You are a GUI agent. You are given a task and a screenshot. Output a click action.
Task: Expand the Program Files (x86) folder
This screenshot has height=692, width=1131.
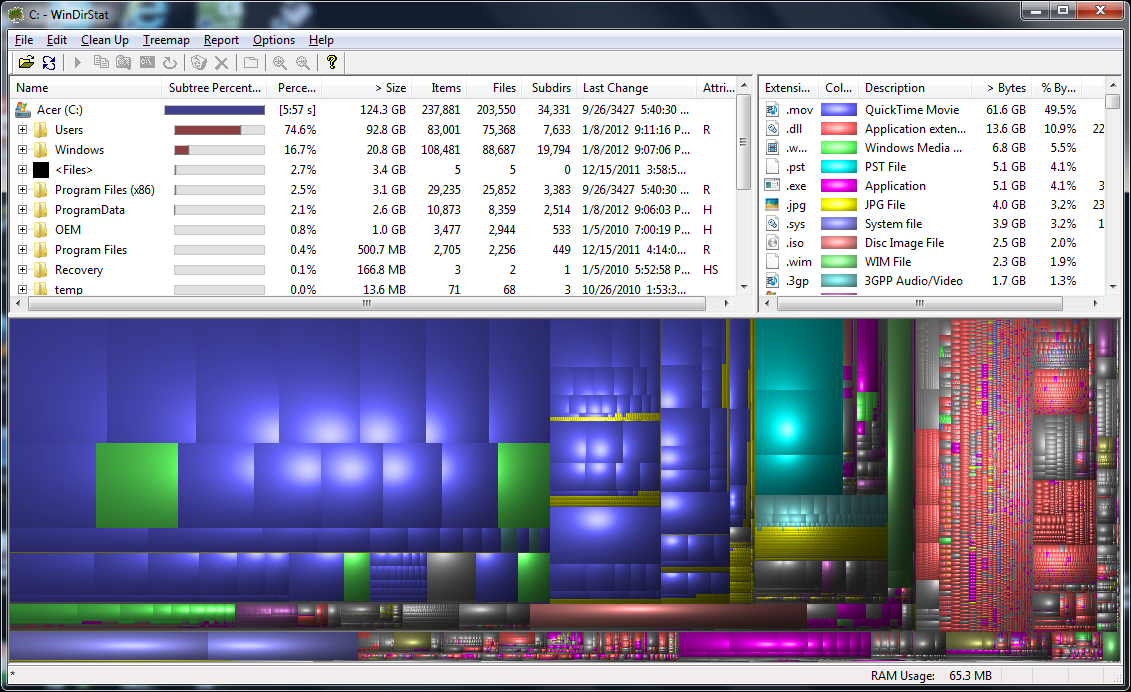(x=22, y=189)
